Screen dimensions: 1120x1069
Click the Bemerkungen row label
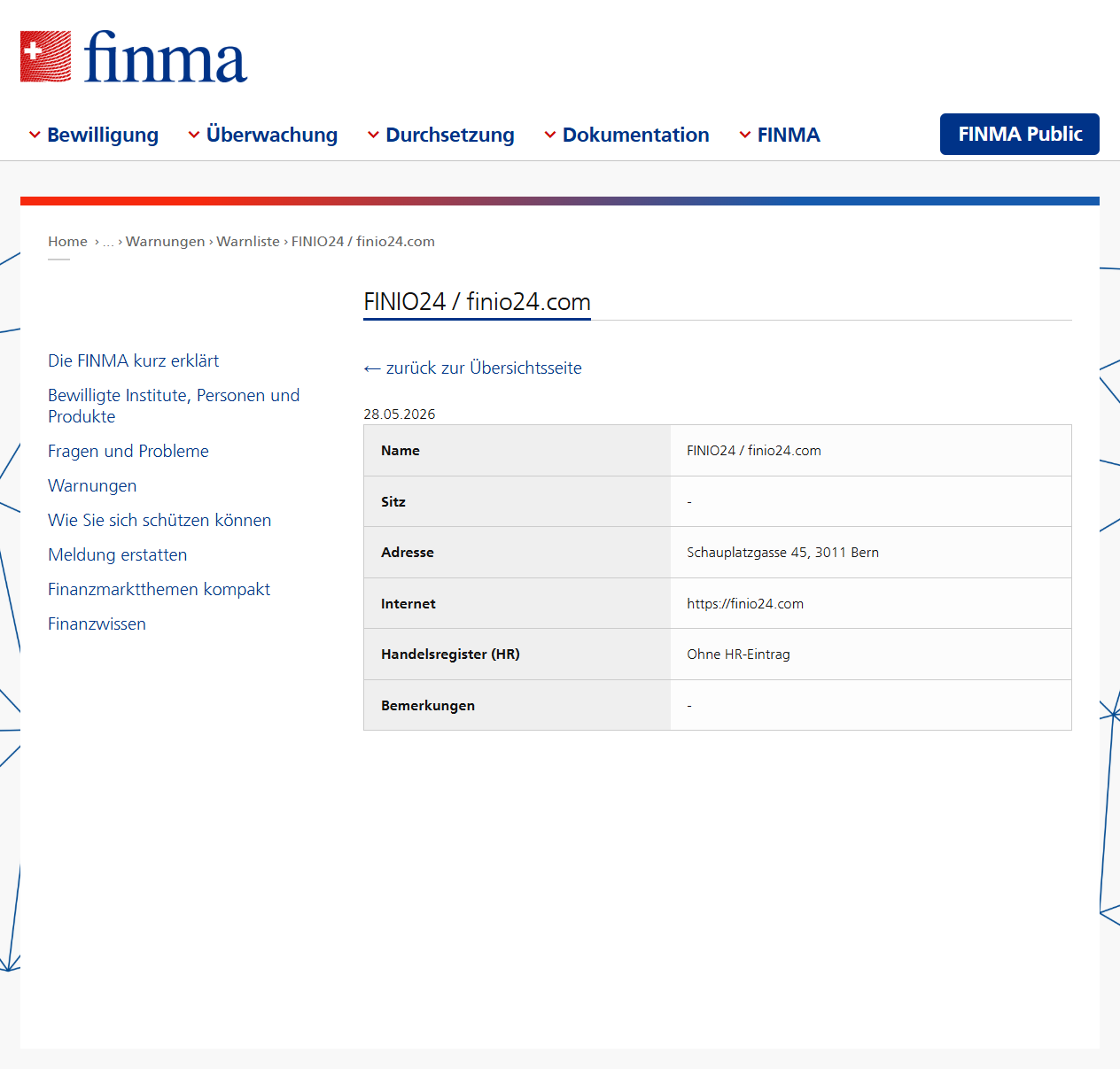coord(428,705)
